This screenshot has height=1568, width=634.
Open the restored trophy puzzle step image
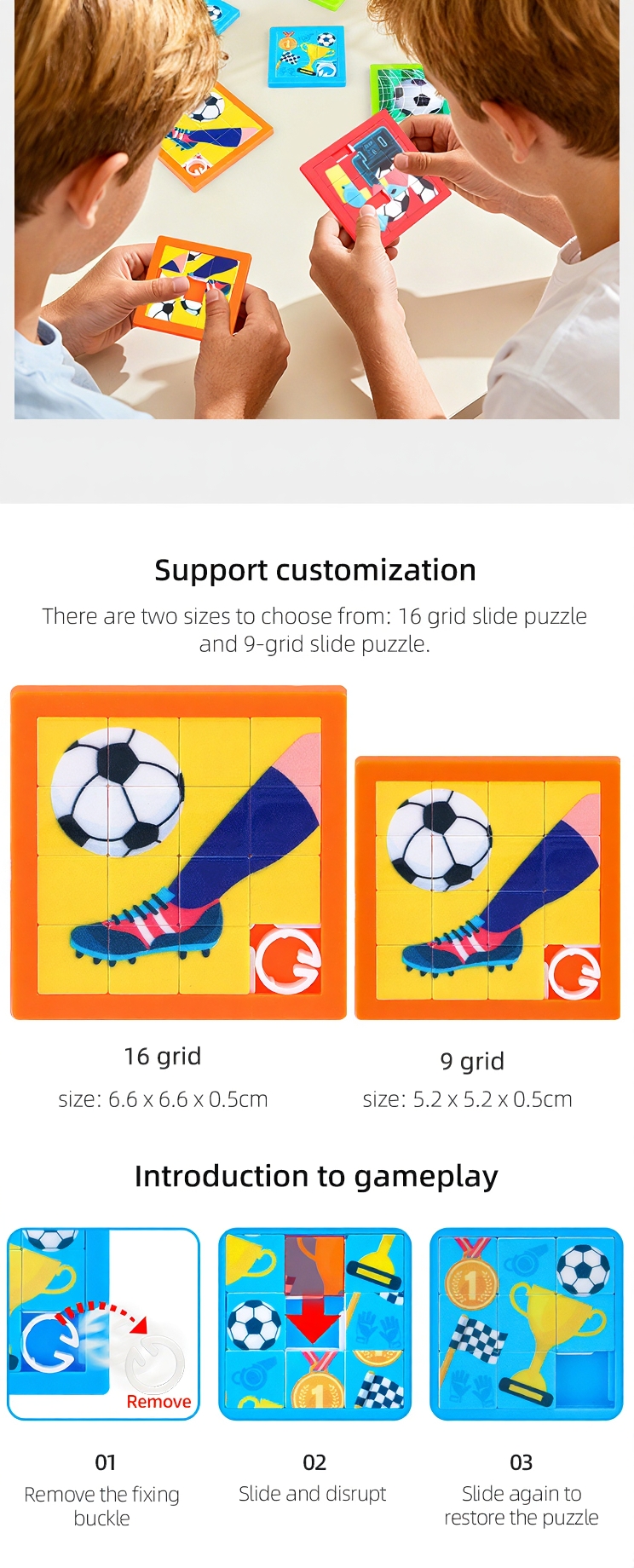point(527,1324)
